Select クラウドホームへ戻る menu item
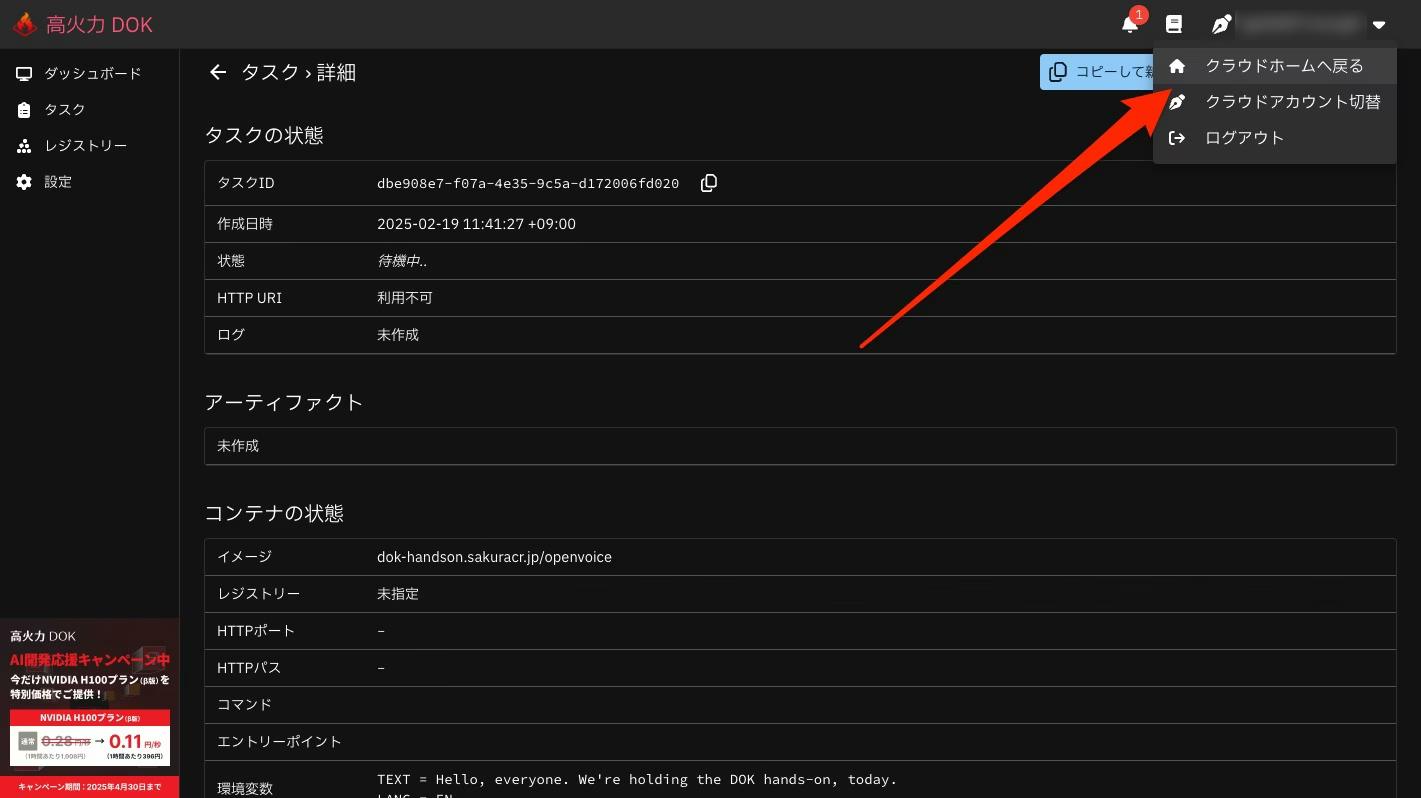This screenshot has height=798, width=1421. pyautogui.click(x=1284, y=66)
